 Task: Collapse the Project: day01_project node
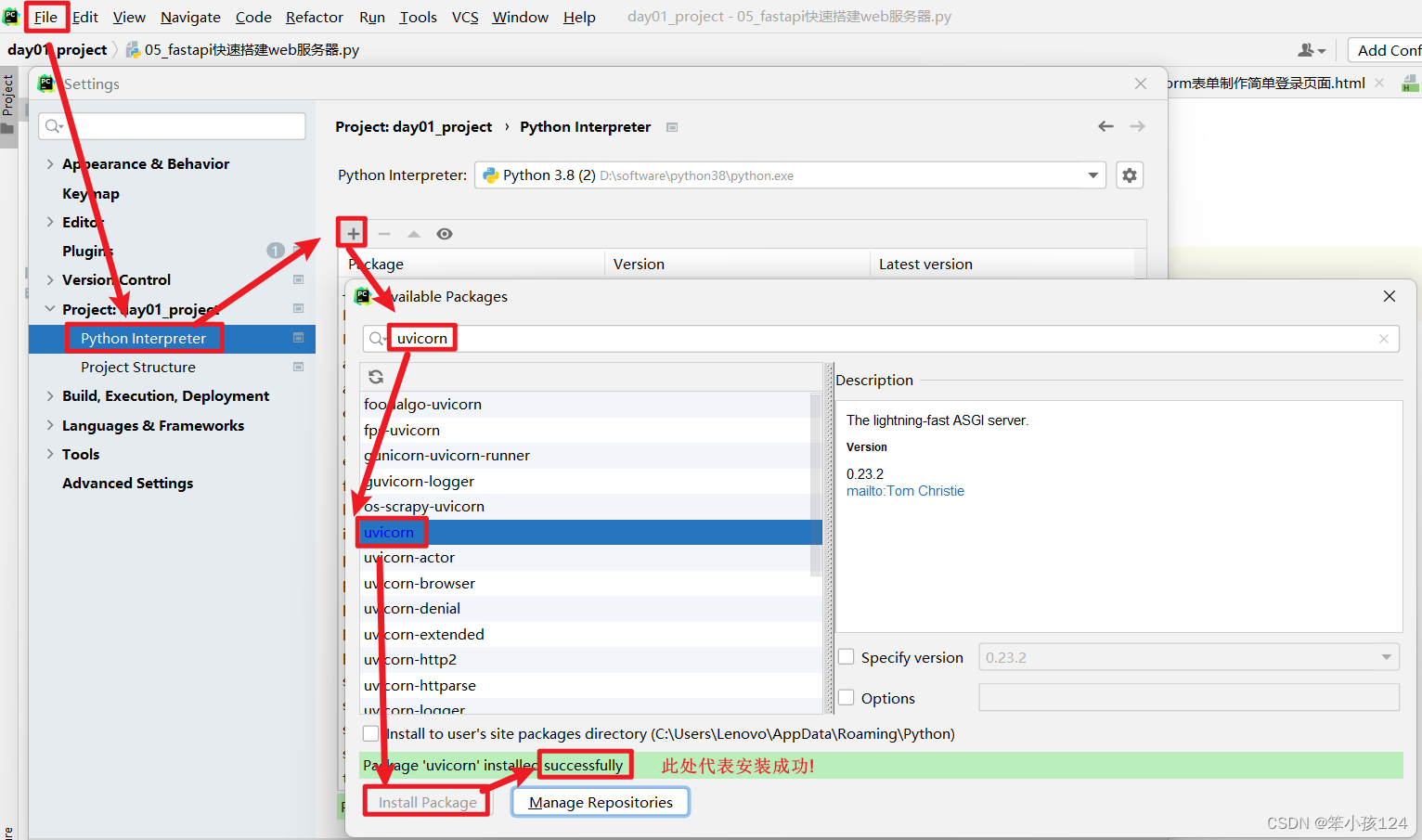click(x=50, y=309)
